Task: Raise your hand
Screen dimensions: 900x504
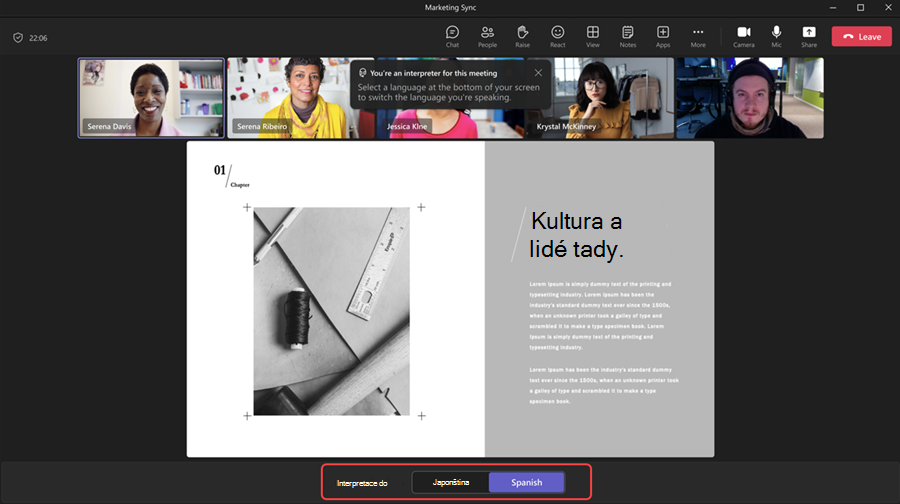Action: (x=522, y=37)
